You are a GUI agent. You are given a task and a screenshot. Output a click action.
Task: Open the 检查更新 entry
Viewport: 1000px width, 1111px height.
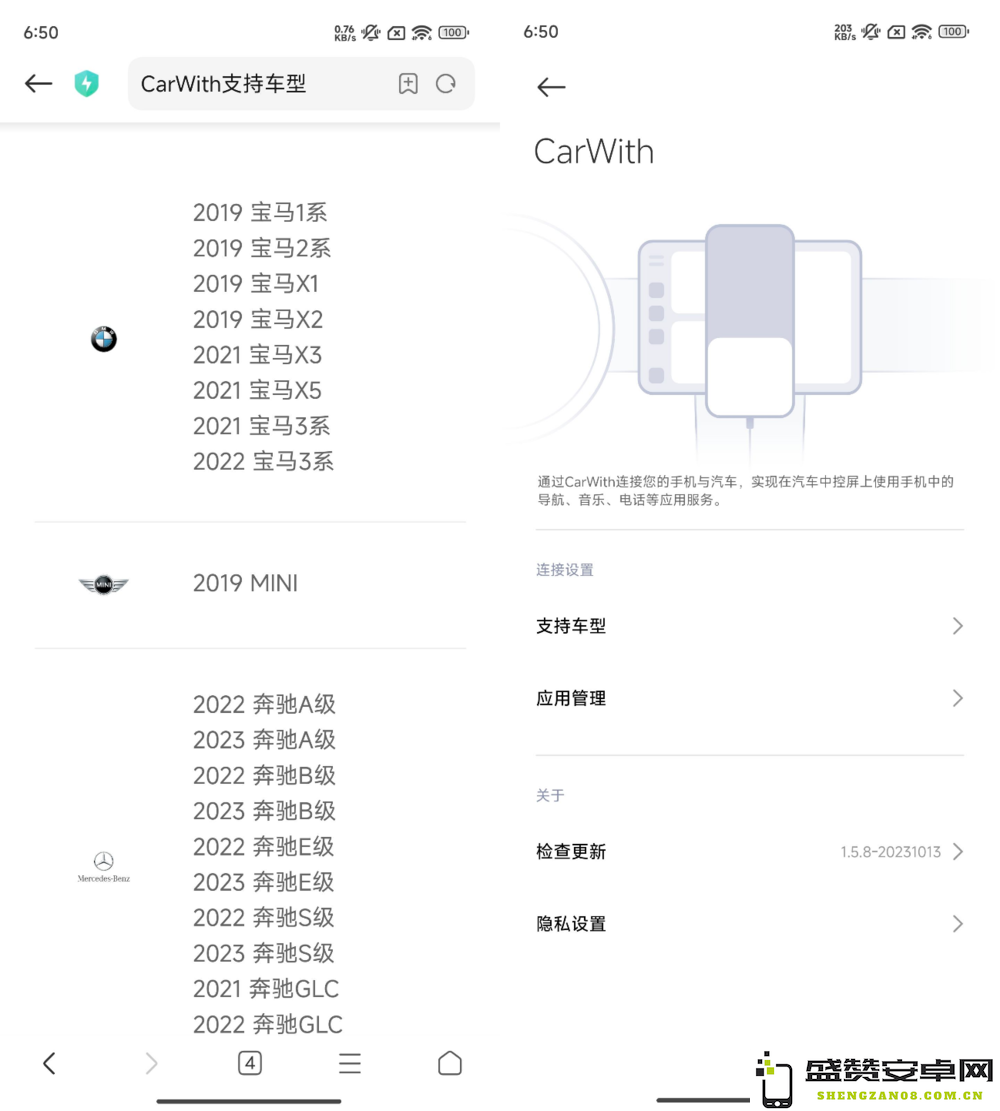(750, 851)
